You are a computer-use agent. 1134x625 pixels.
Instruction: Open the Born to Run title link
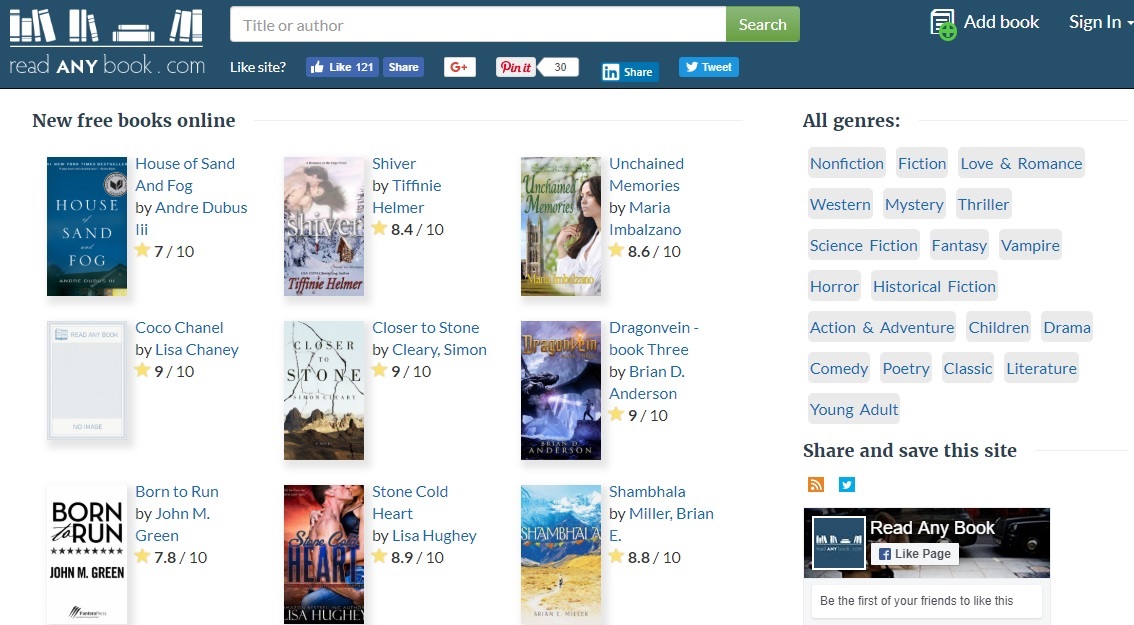[x=176, y=492]
